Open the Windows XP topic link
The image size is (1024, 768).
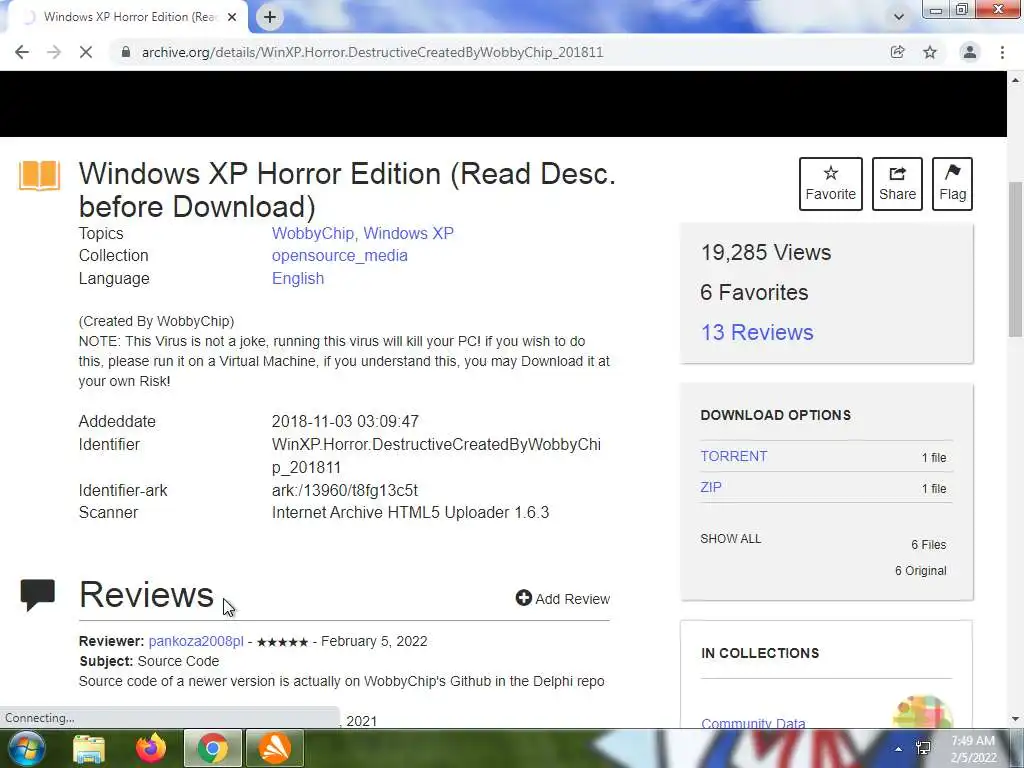click(408, 233)
